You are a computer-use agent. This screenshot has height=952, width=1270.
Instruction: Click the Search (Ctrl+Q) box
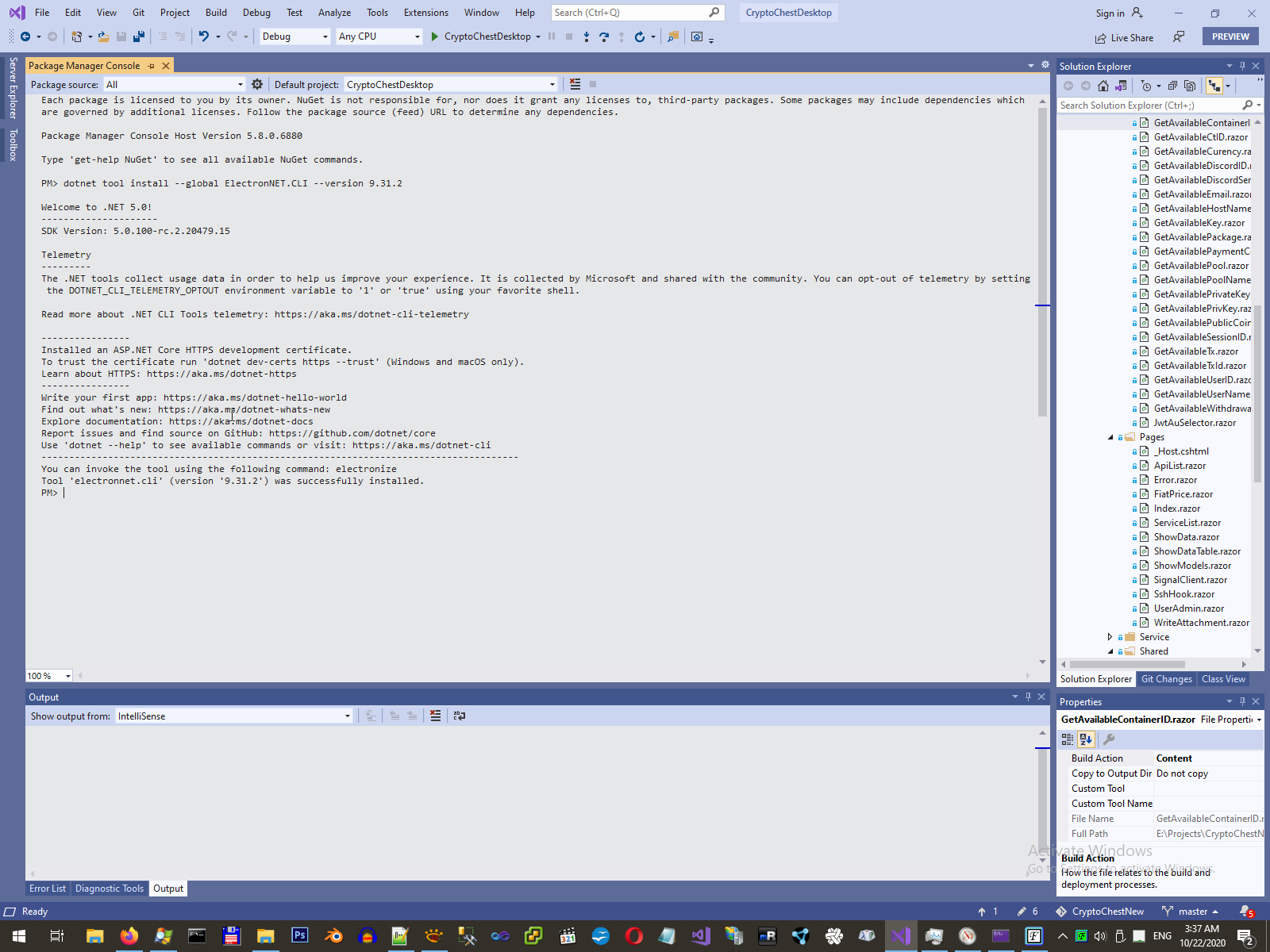click(x=637, y=13)
